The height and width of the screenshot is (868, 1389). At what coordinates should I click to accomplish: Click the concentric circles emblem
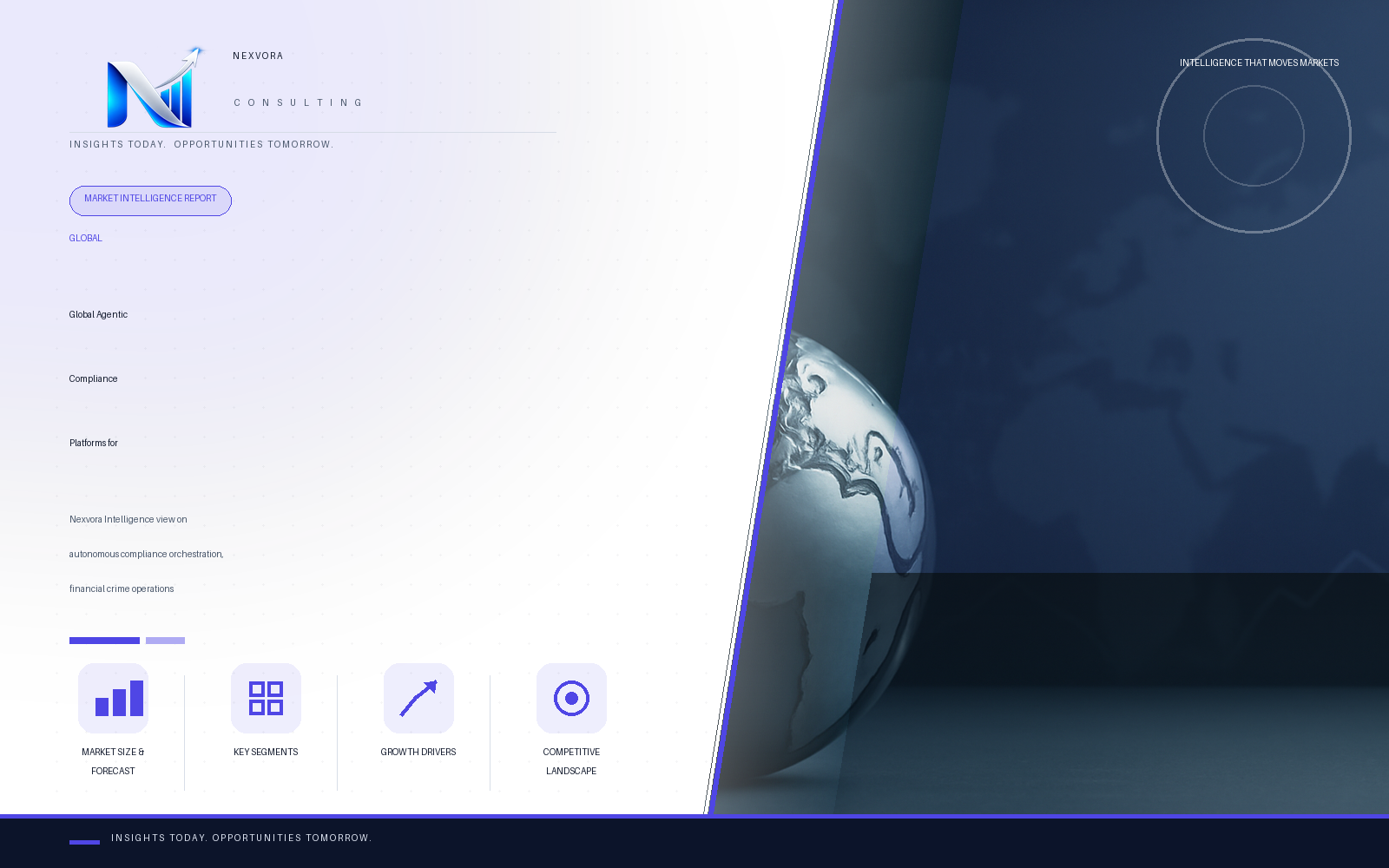tap(1254, 135)
